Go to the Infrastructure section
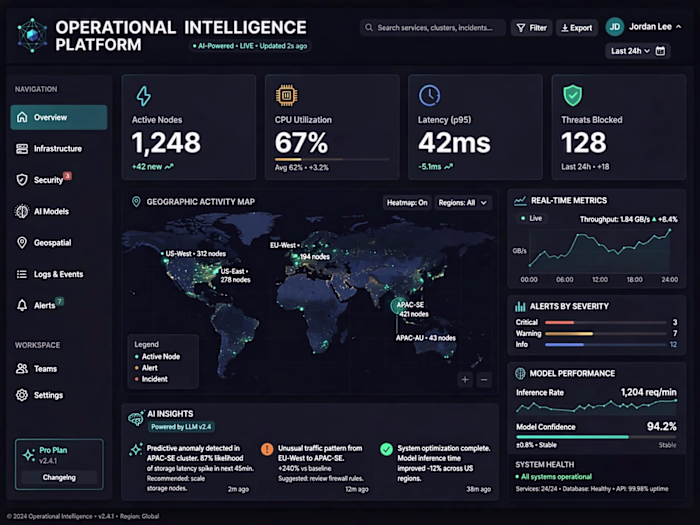700x525 pixels. 59,149
